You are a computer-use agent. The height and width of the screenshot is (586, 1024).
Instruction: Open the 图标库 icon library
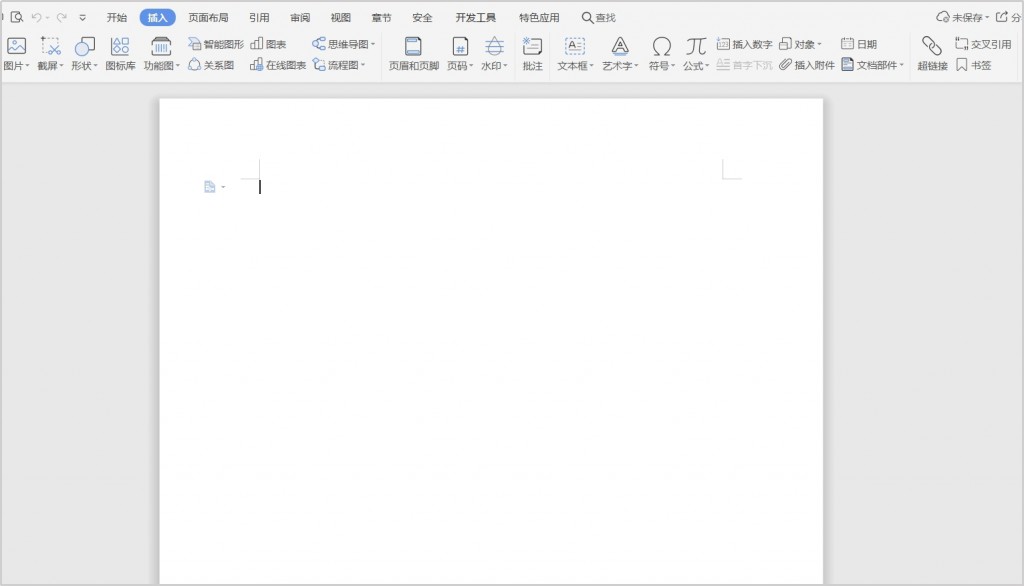[x=120, y=53]
